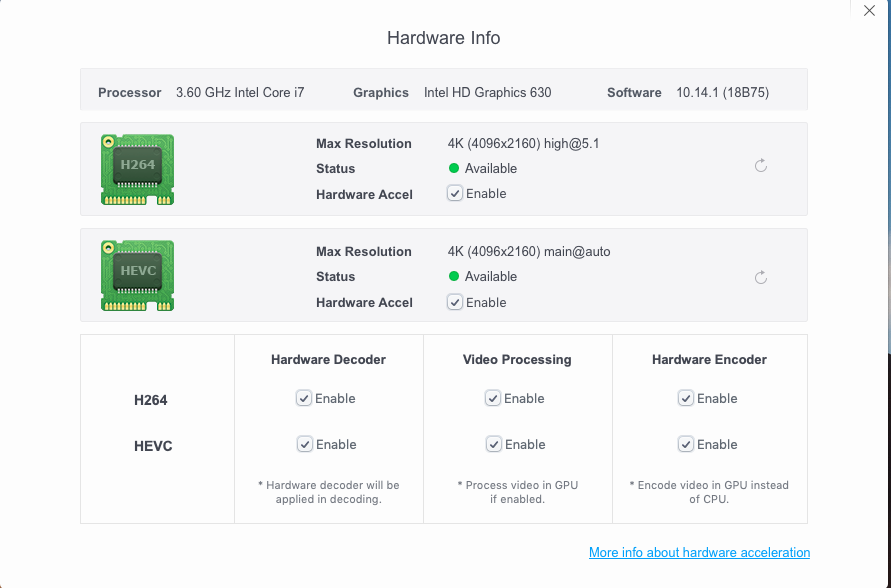
Task: Uncheck HEVC Video Processing Enable
Action: pyautogui.click(x=493, y=444)
